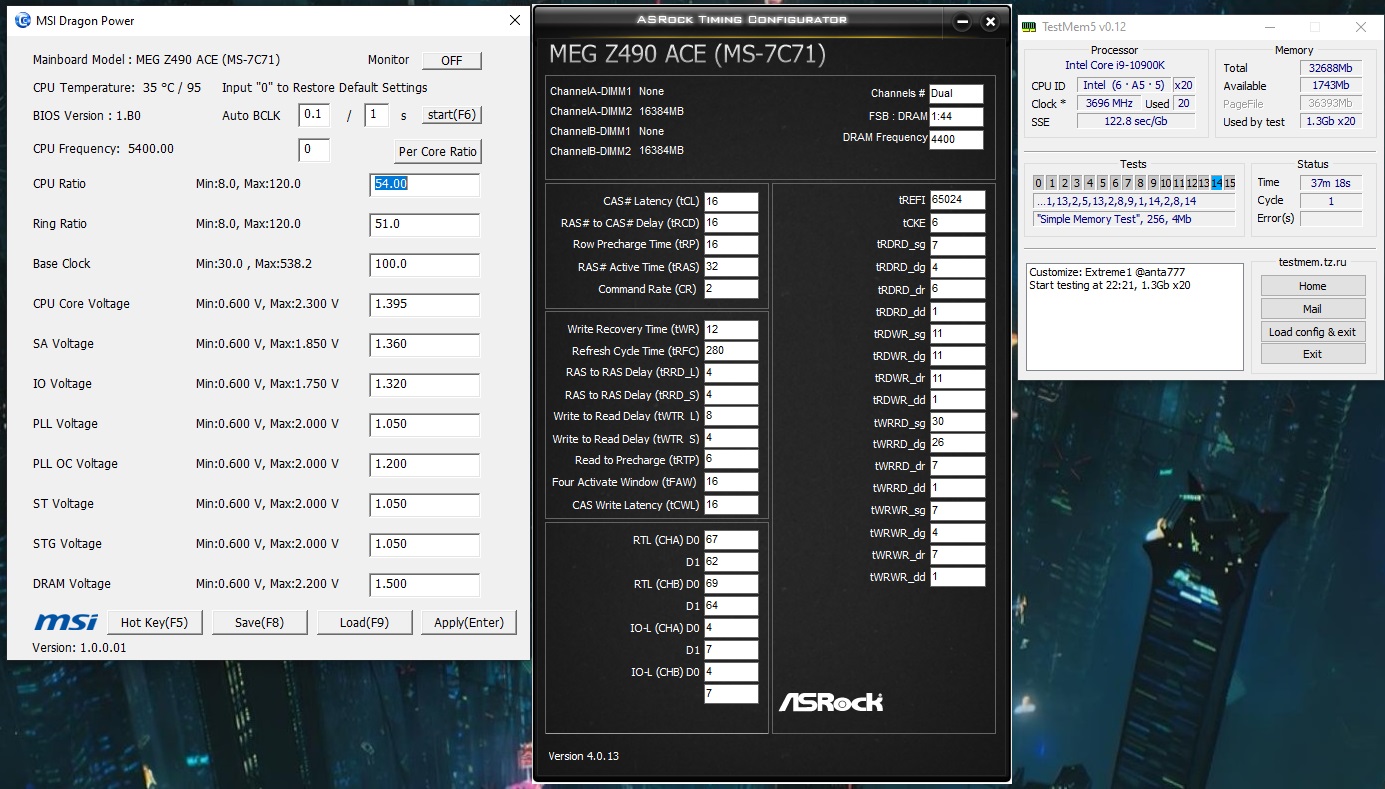1385x789 pixels.
Task: Click the MSI logo in Dragon Power
Action: click(x=66, y=622)
